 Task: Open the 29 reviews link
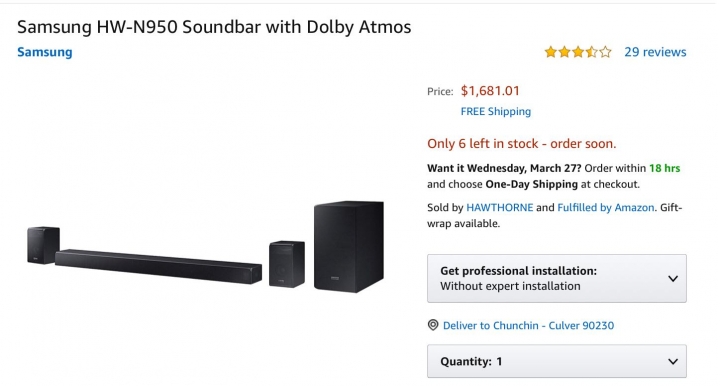coord(655,52)
